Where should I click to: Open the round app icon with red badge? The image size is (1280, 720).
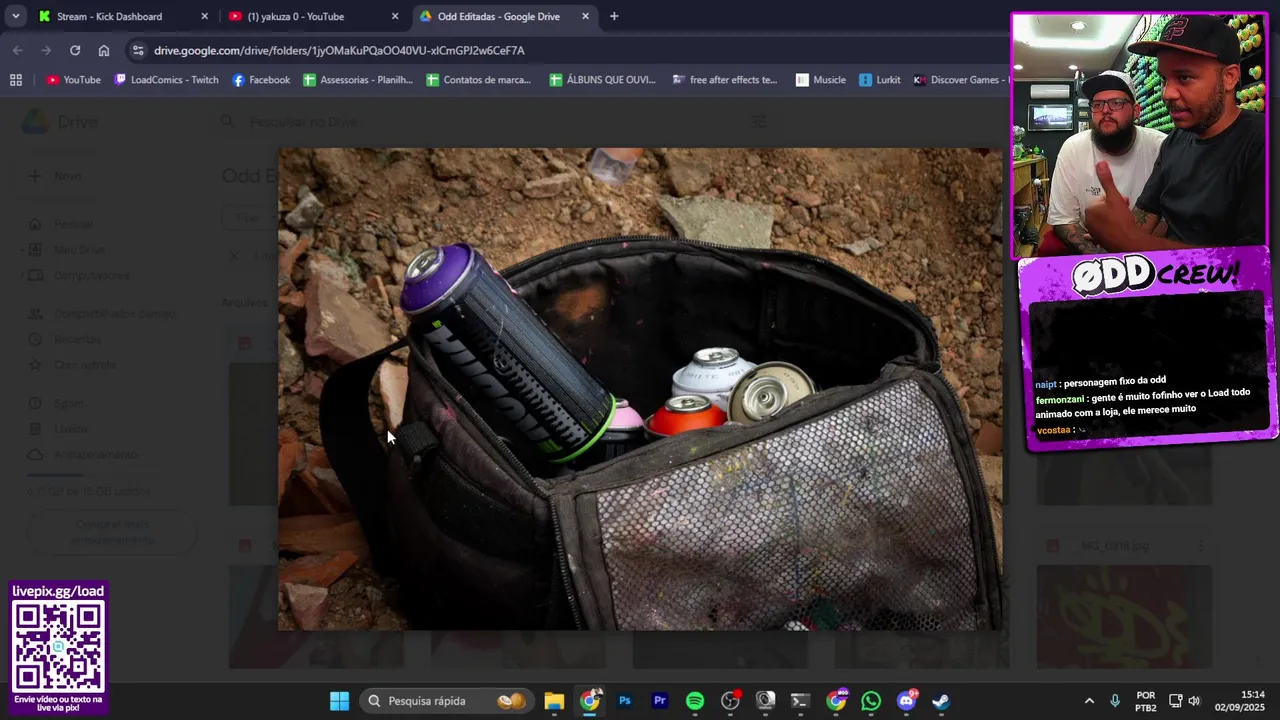[x=731, y=701]
